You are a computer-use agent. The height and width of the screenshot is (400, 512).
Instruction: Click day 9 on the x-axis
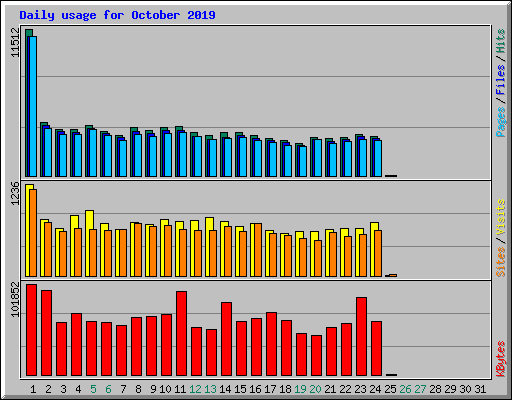coord(153,389)
